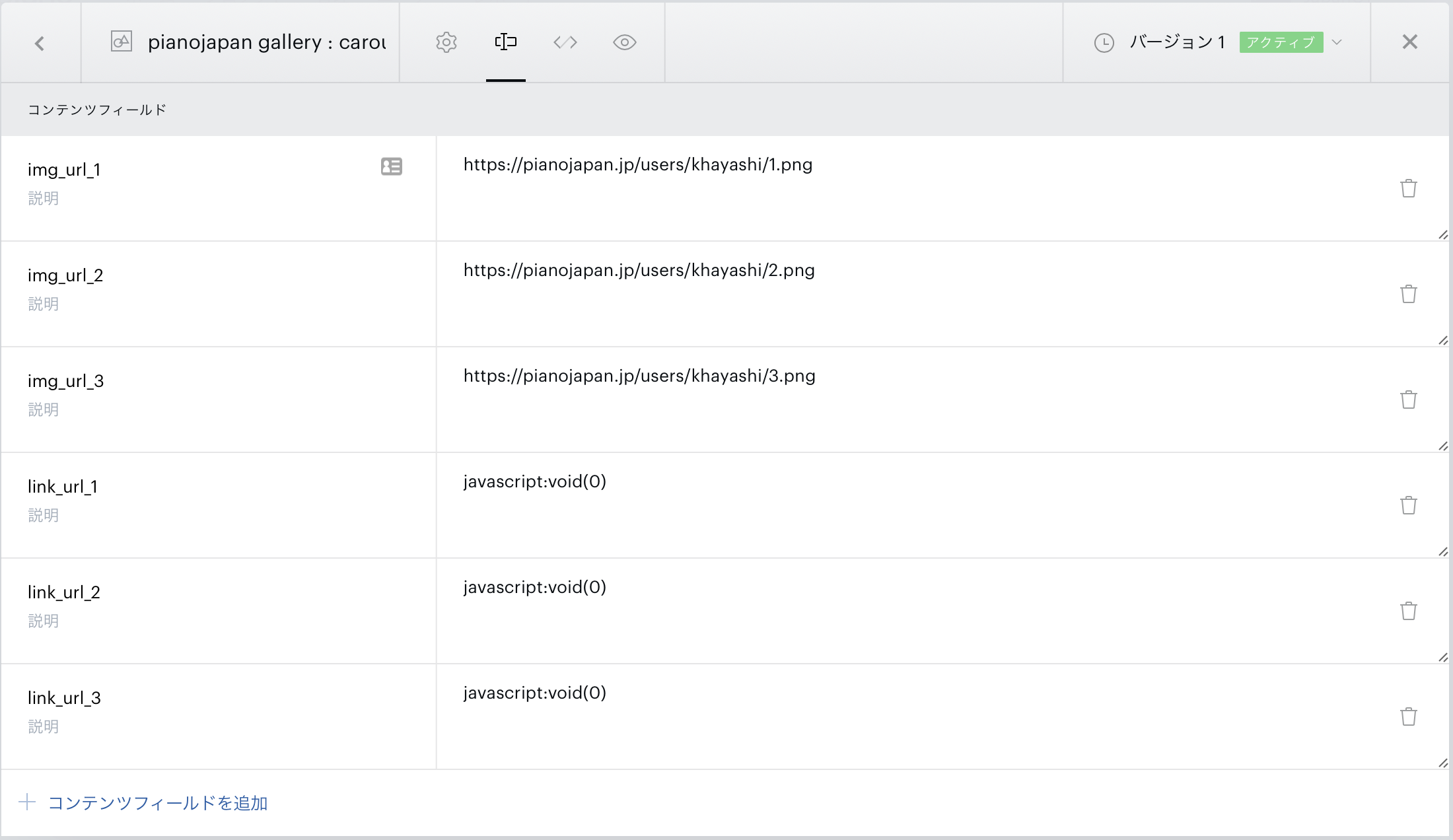Remove the img_url_3 field with trash icon

1408,400
